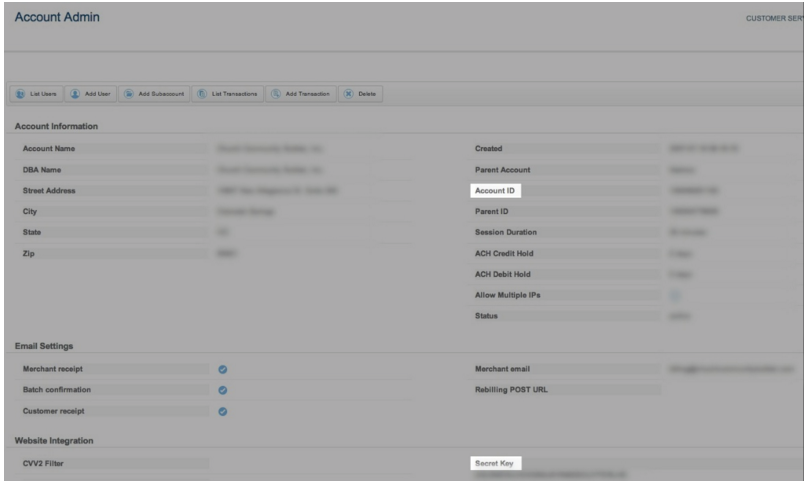Screen dimensions: 808x486
Task: Click the Add User person icon
Action: 76,94
